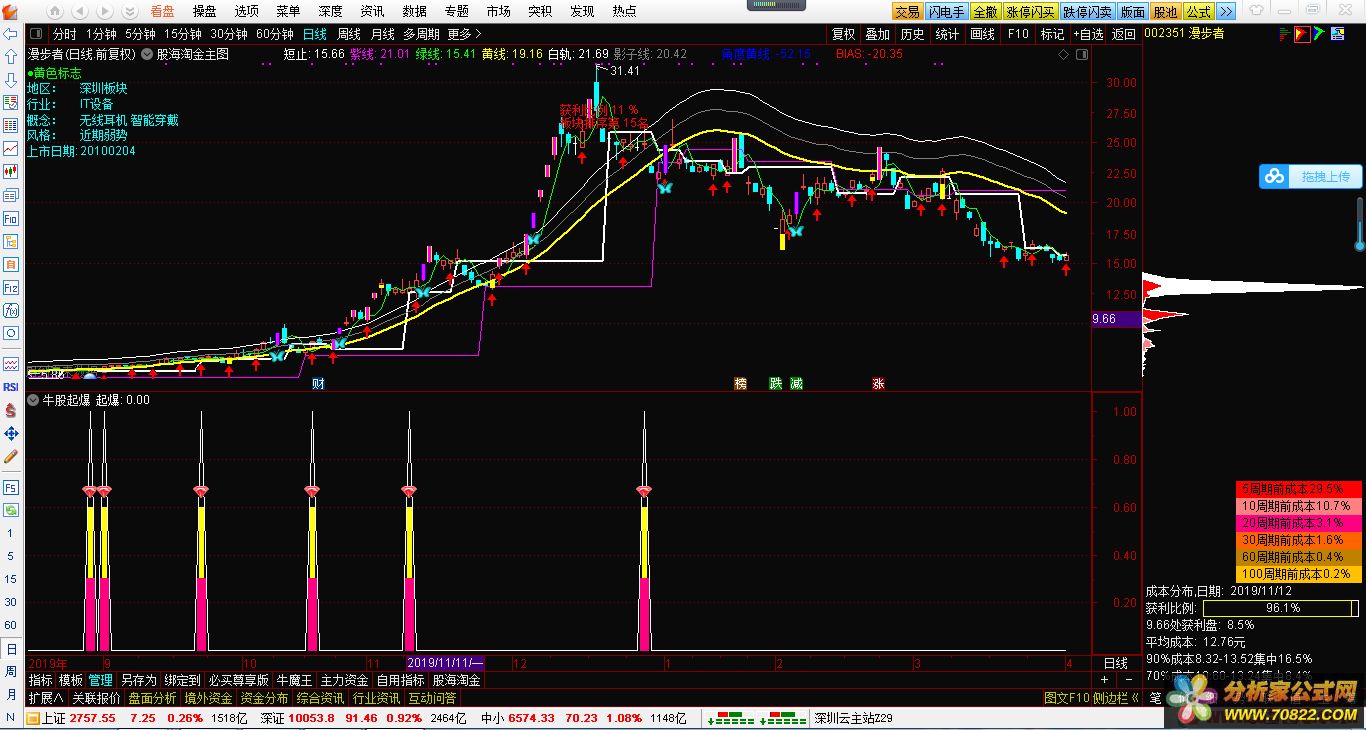Image resolution: width=1366 pixels, height=730 pixels.
Task: Click the 复权 toolbar button
Action: [843, 34]
